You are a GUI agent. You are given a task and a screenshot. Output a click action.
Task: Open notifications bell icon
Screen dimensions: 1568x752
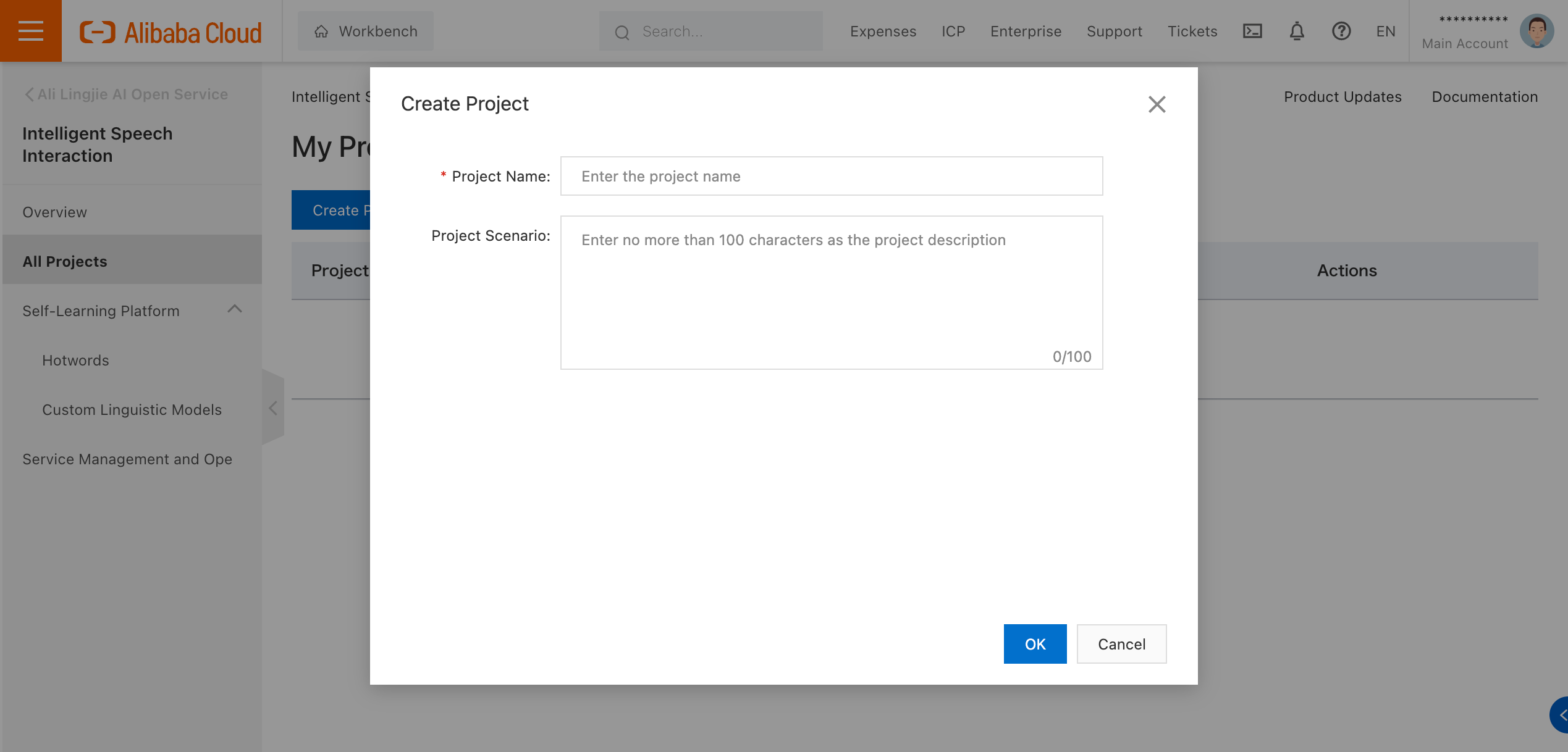pos(1296,31)
